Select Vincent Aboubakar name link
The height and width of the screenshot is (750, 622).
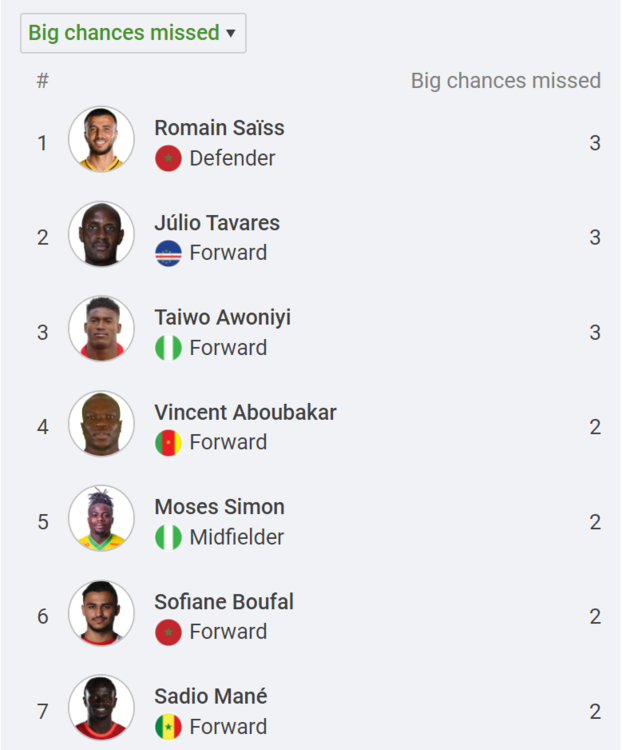pos(245,412)
